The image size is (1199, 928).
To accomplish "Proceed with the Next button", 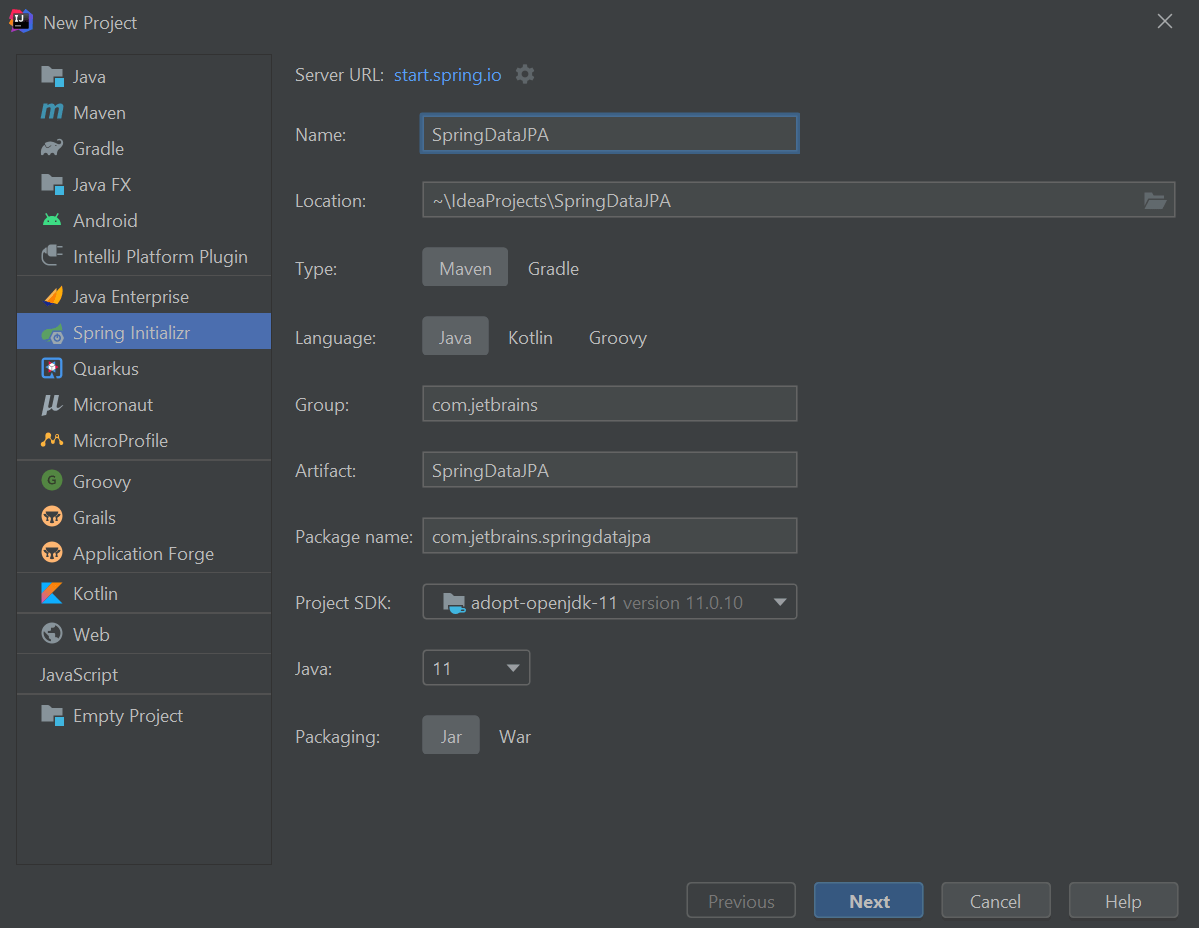I will (x=867, y=899).
